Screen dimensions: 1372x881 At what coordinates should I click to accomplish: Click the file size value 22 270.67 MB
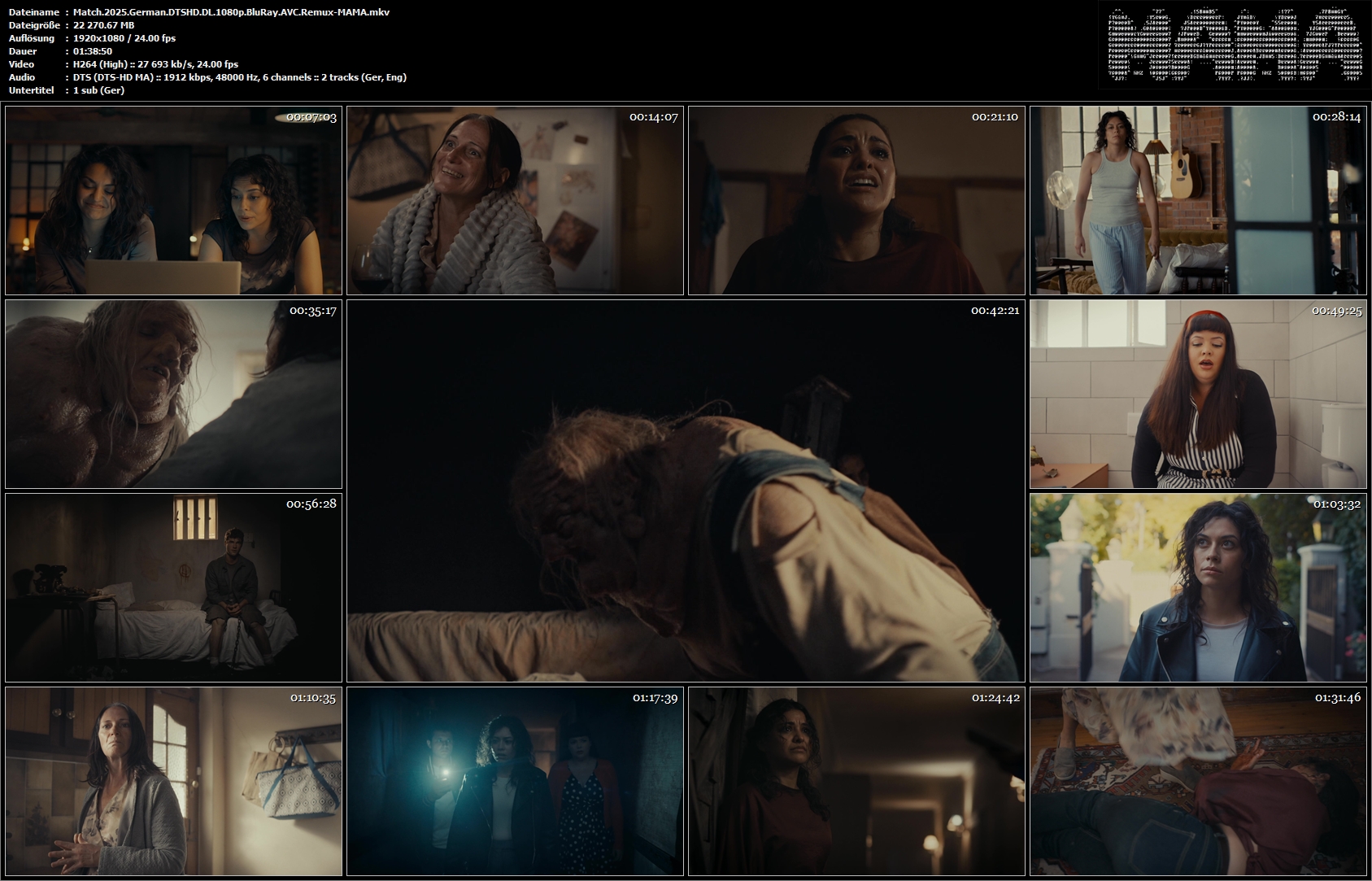[103, 25]
